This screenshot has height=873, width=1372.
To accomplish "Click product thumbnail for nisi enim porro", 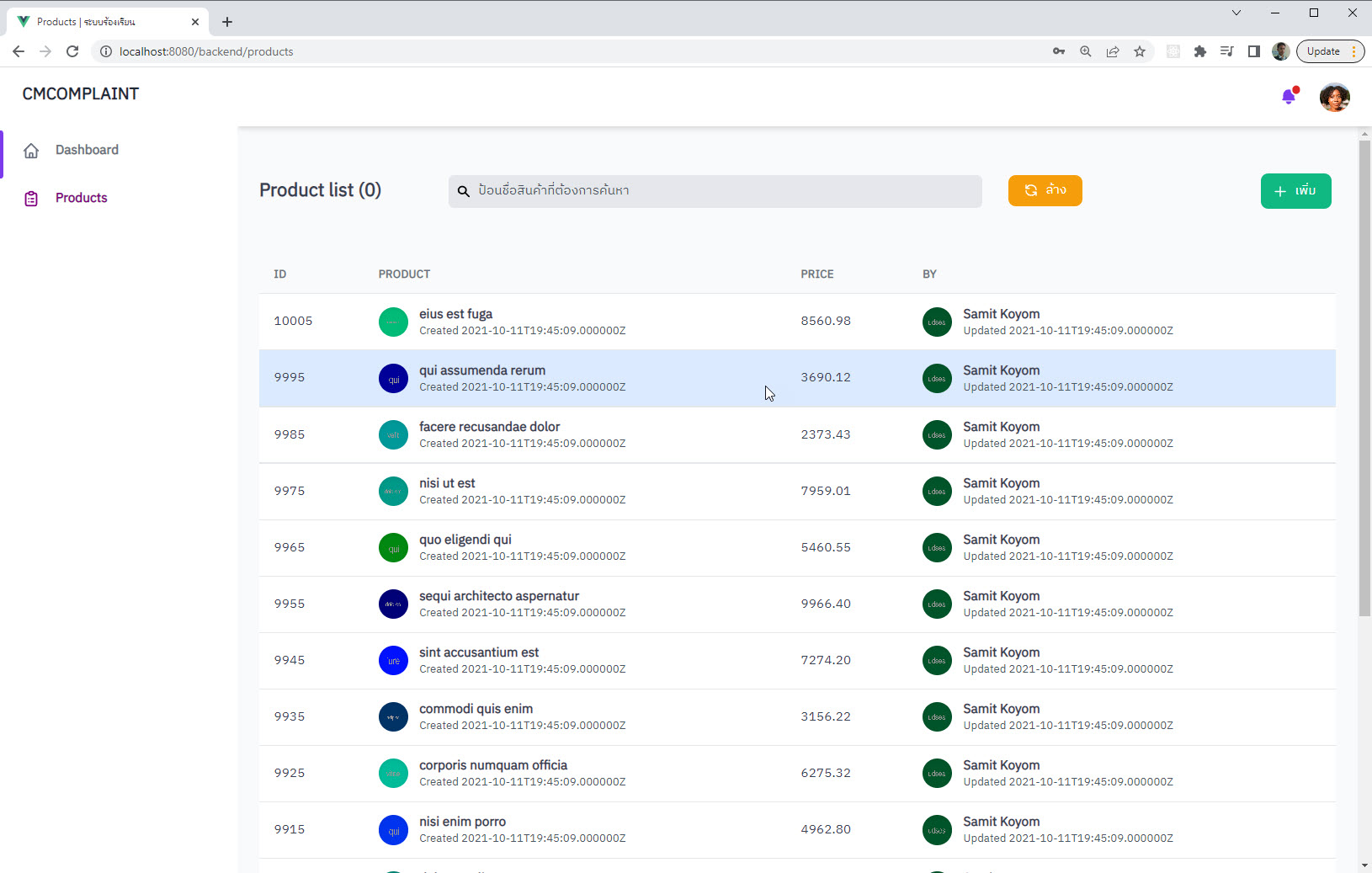I will click(x=393, y=829).
